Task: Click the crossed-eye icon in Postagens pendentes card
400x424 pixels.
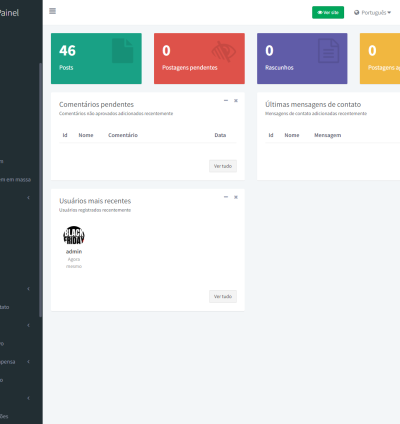Action: [x=224, y=51]
